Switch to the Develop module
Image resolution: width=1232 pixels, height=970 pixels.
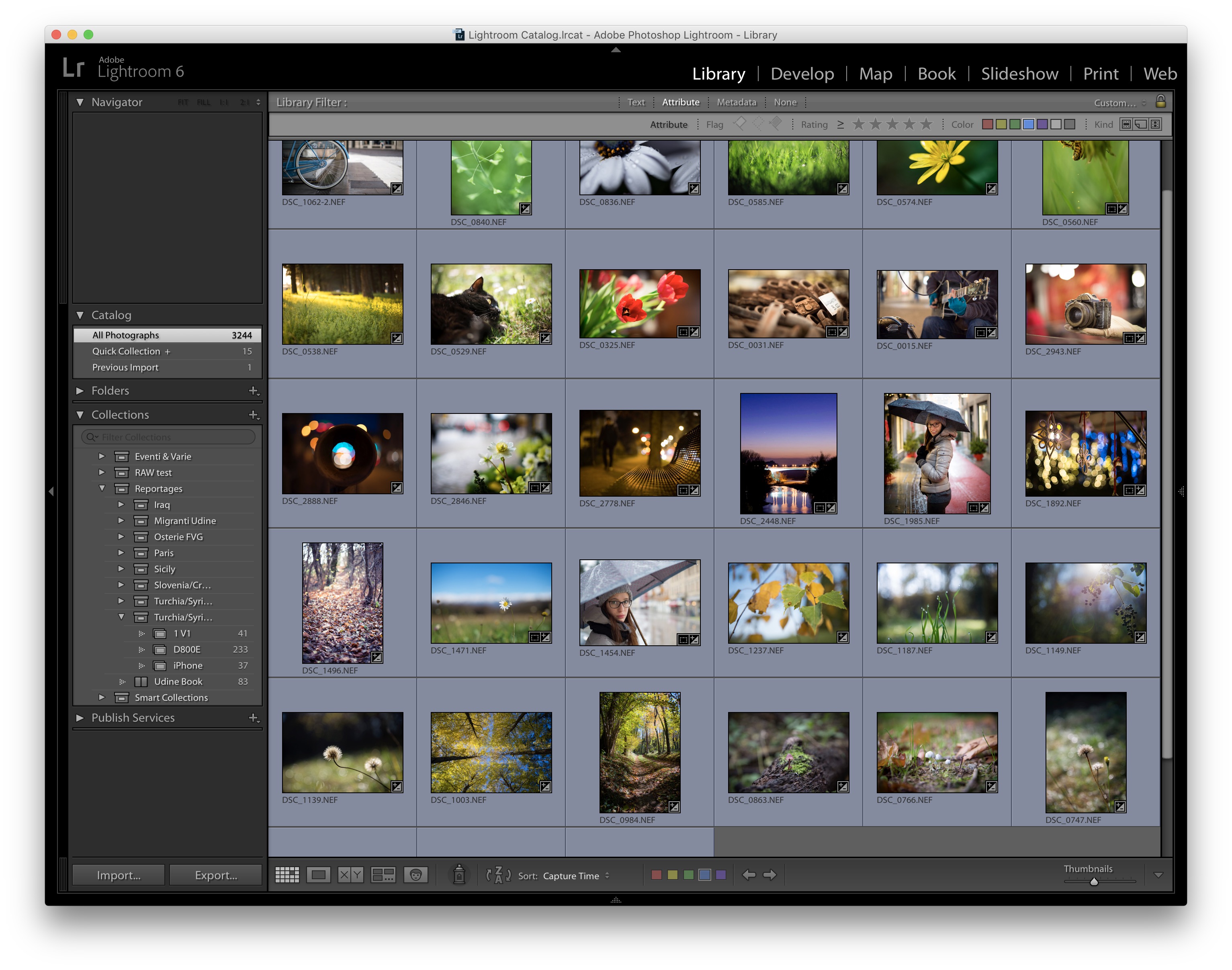pyautogui.click(x=802, y=73)
